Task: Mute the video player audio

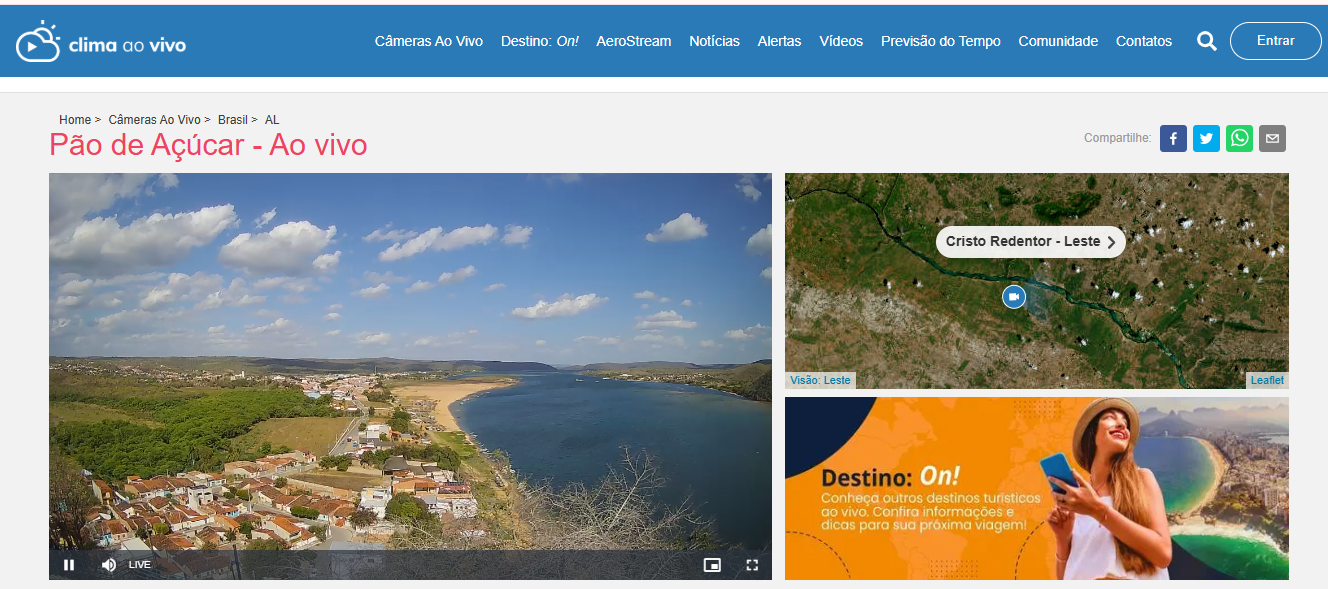Action: (x=108, y=565)
